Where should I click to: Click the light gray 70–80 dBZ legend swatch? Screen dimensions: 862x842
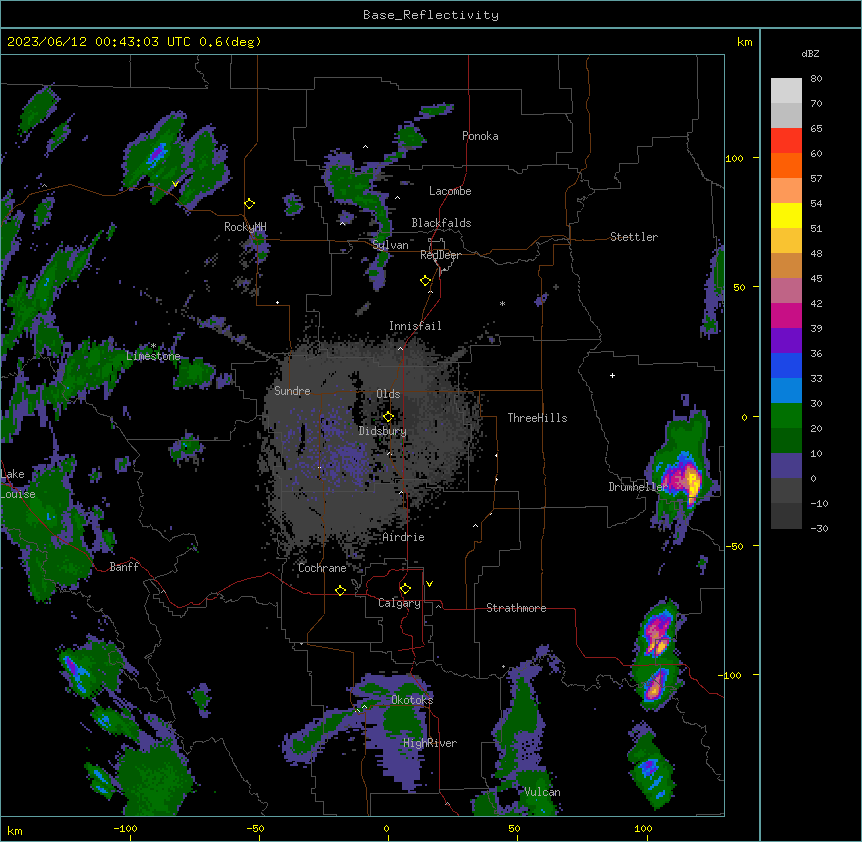(786, 91)
